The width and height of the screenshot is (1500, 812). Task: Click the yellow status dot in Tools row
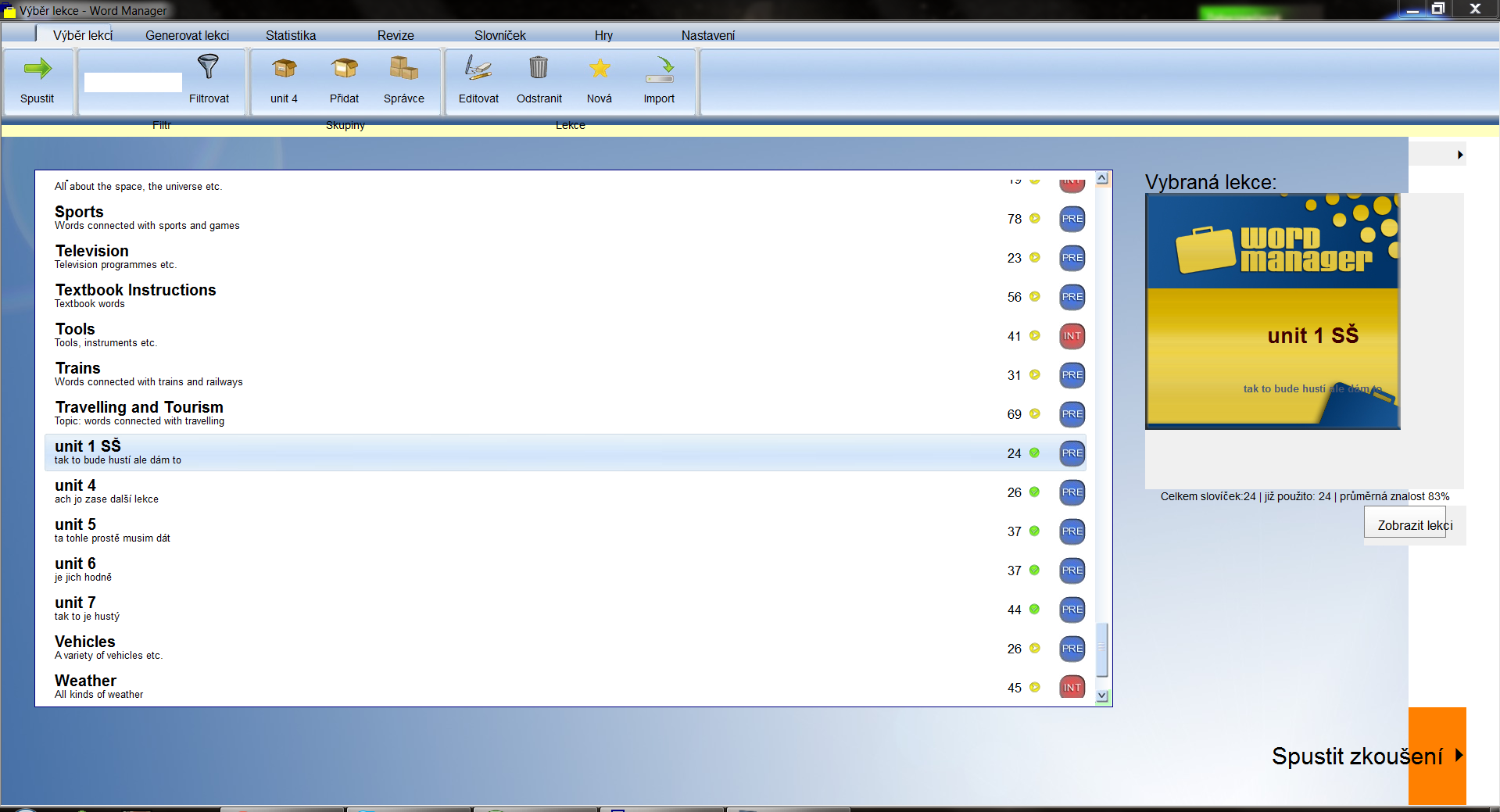point(1035,336)
